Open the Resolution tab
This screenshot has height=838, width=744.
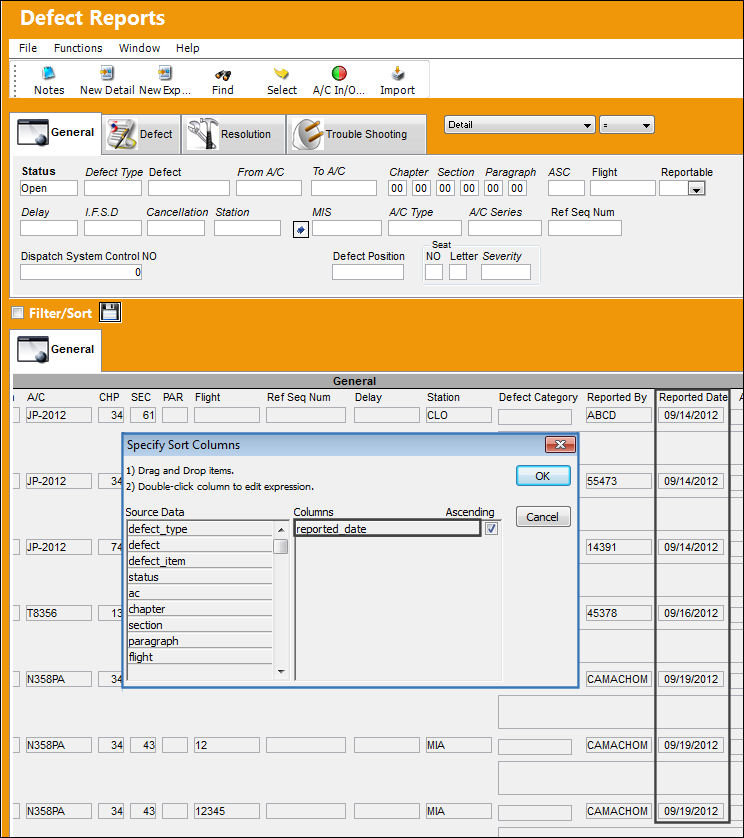[234, 134]
